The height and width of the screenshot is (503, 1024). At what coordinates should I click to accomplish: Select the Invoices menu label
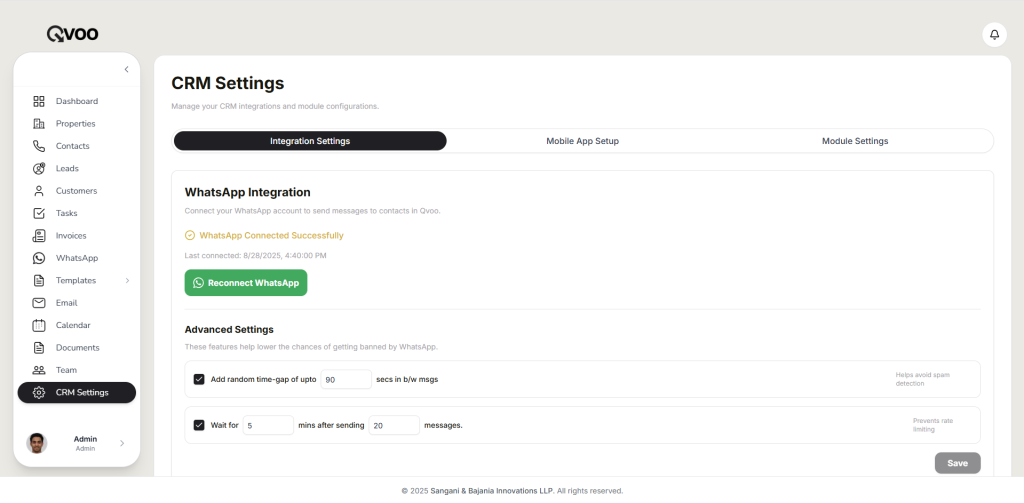click(x=71, y=236)
